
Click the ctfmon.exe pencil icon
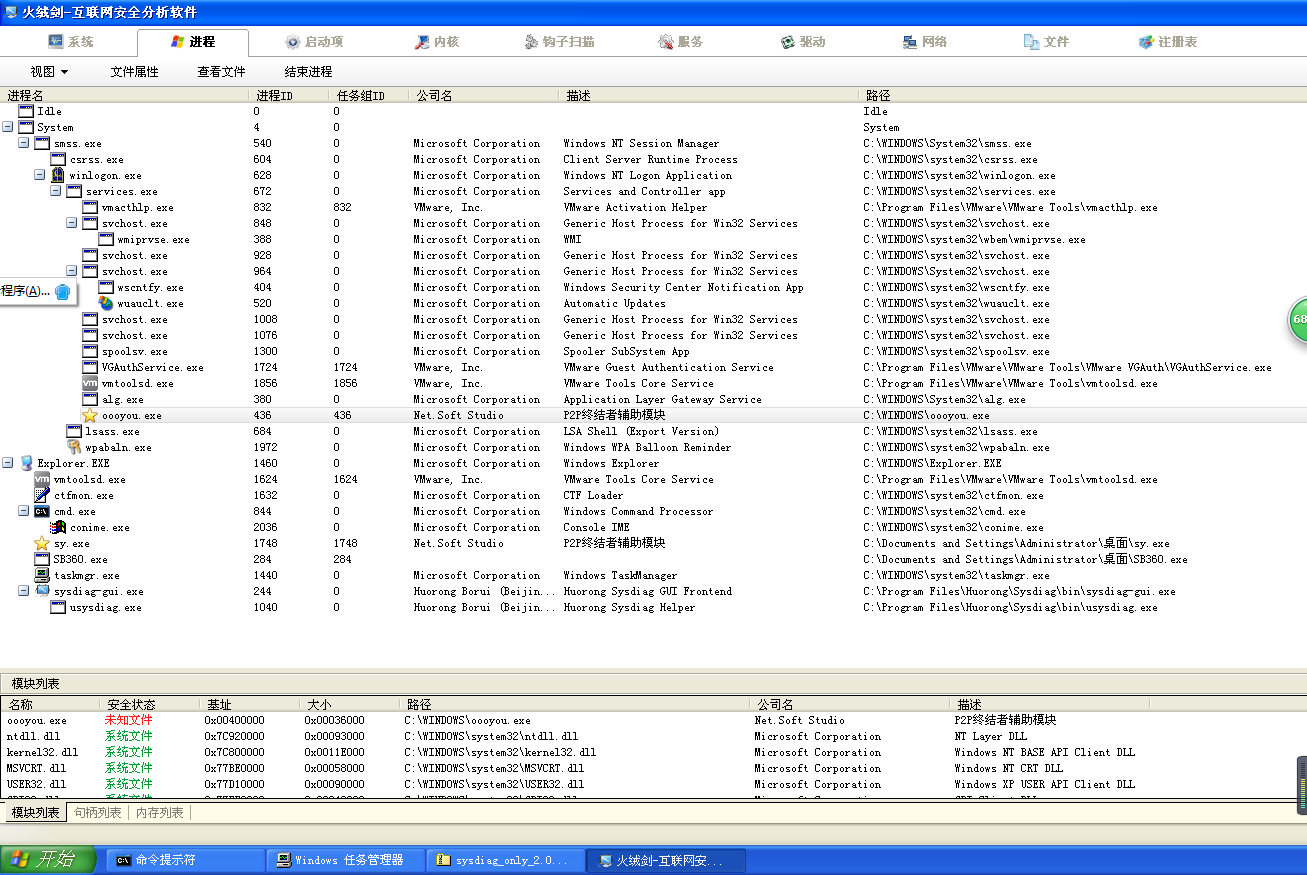coord(42,495)
